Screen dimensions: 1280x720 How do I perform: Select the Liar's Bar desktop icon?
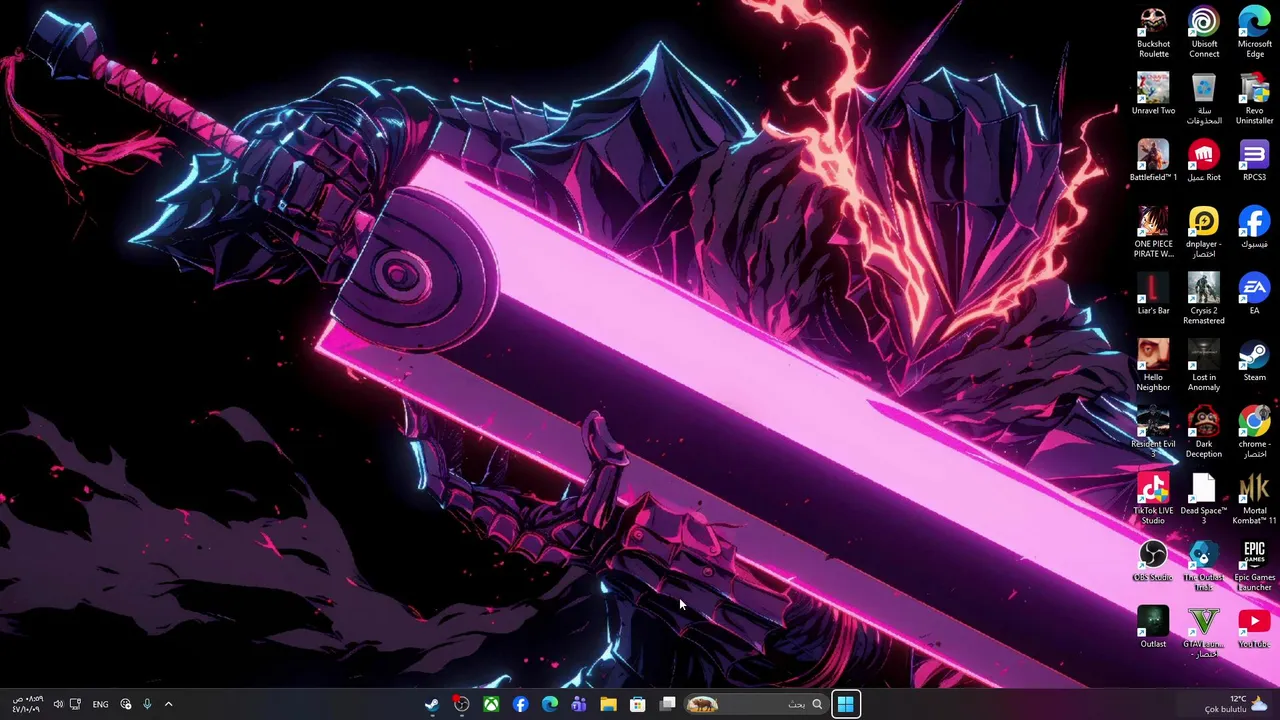(1153, 295)
